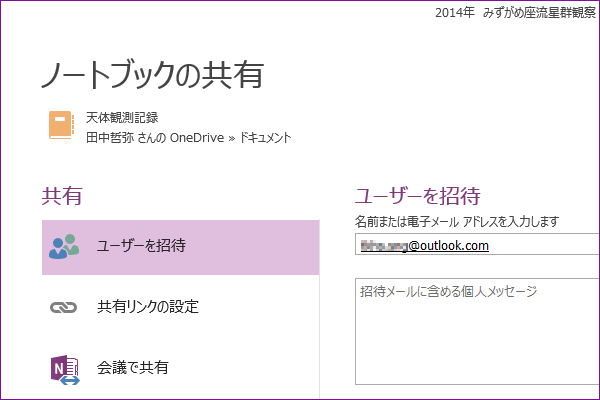Click the OneNote meeting share icon
600x400 pixels.
click(x=65, y=369)
